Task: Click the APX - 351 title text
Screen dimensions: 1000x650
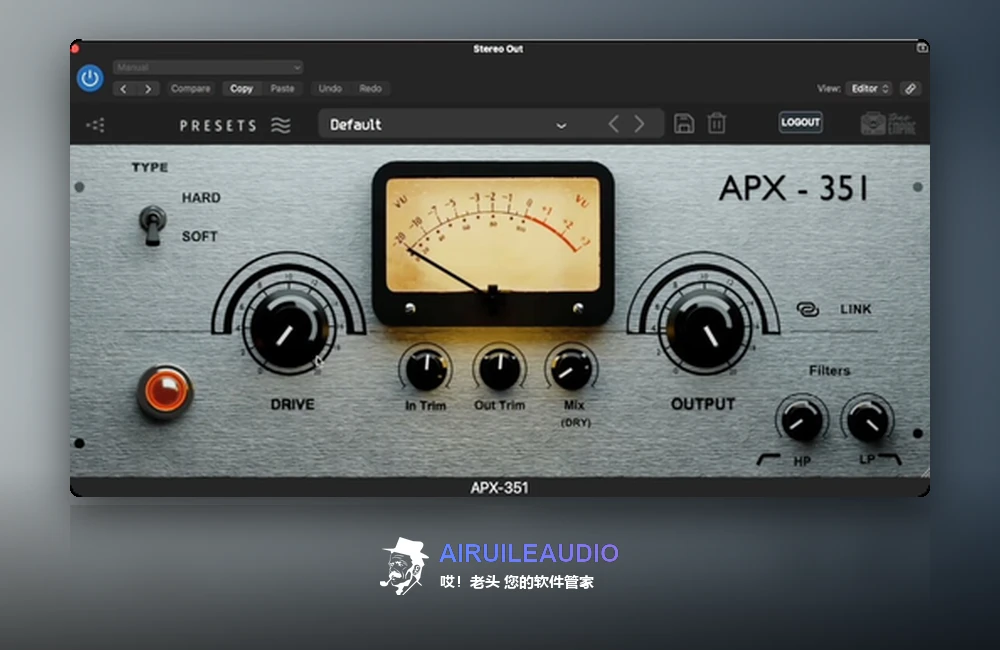Action: (794, 188)
